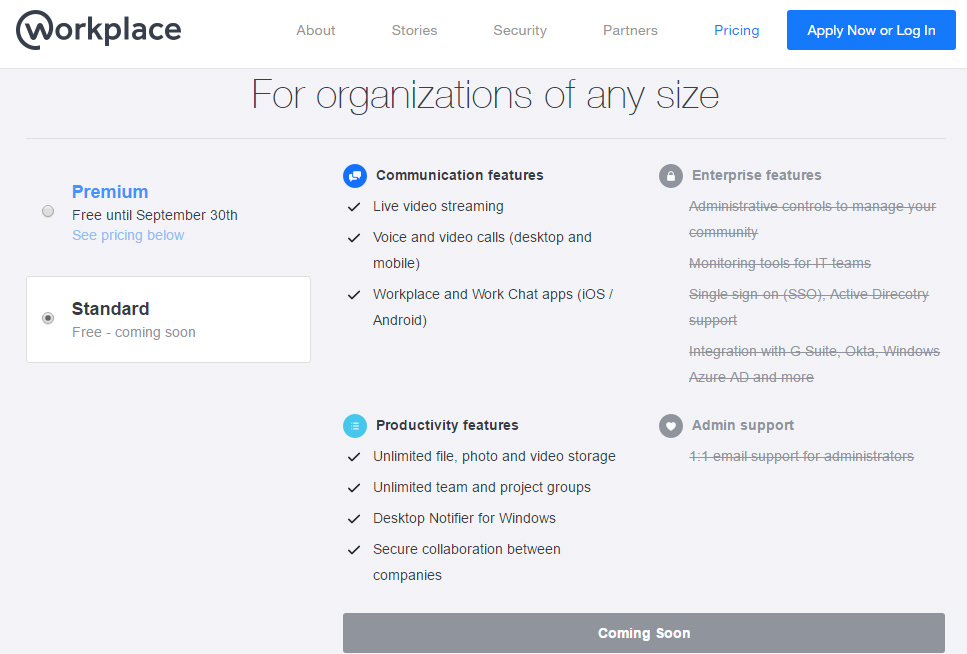Click the Admin support headset icon
Screen dimensions: 967x654
[x=671, y=425]
